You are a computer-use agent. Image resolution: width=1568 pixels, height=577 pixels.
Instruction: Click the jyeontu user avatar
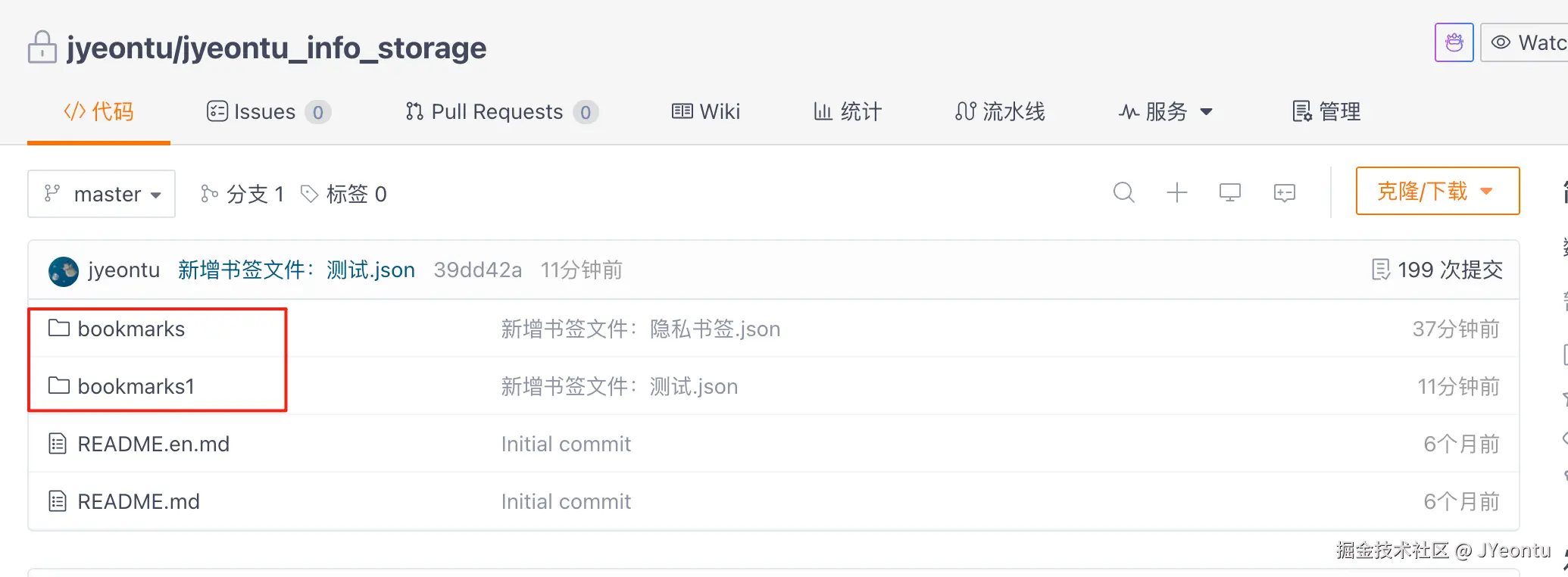tap(64, 271)
